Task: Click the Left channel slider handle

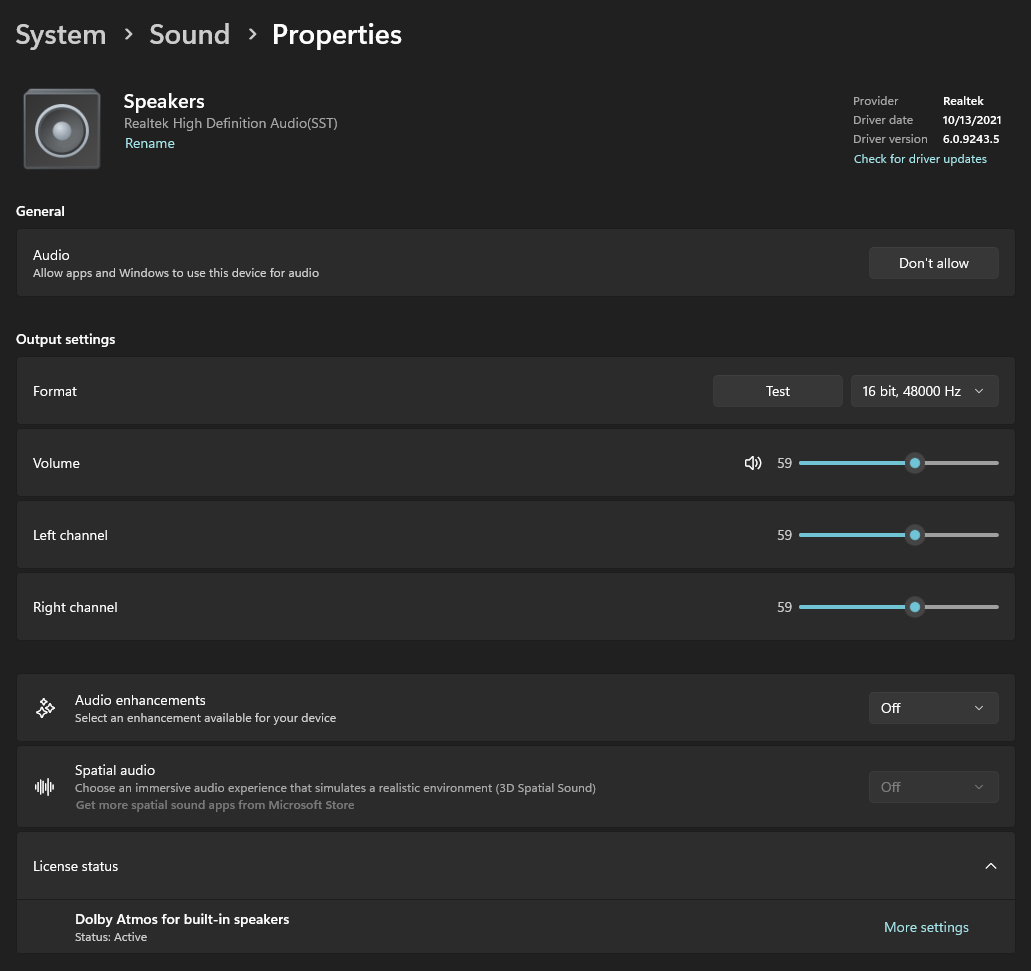Action: [914, 535]
